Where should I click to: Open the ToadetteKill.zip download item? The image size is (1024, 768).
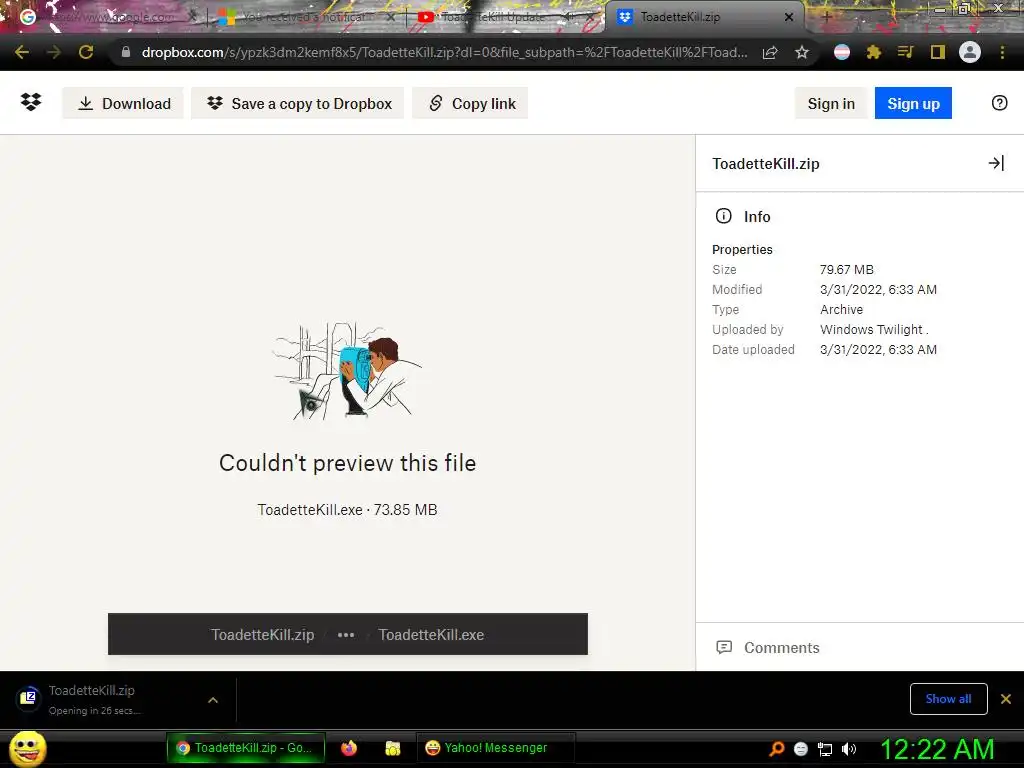[x=104, y=699]
